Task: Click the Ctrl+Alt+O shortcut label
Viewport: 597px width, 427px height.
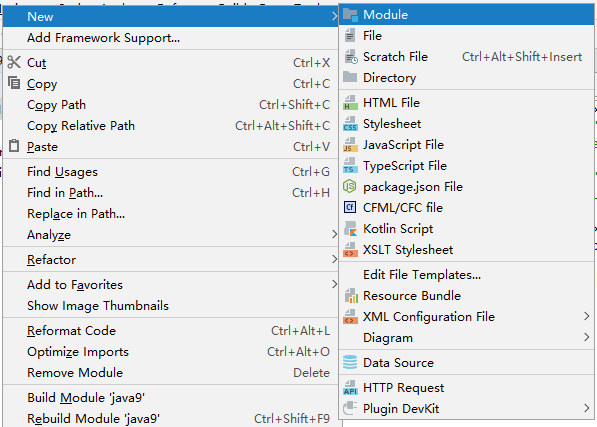Action: 298,352
